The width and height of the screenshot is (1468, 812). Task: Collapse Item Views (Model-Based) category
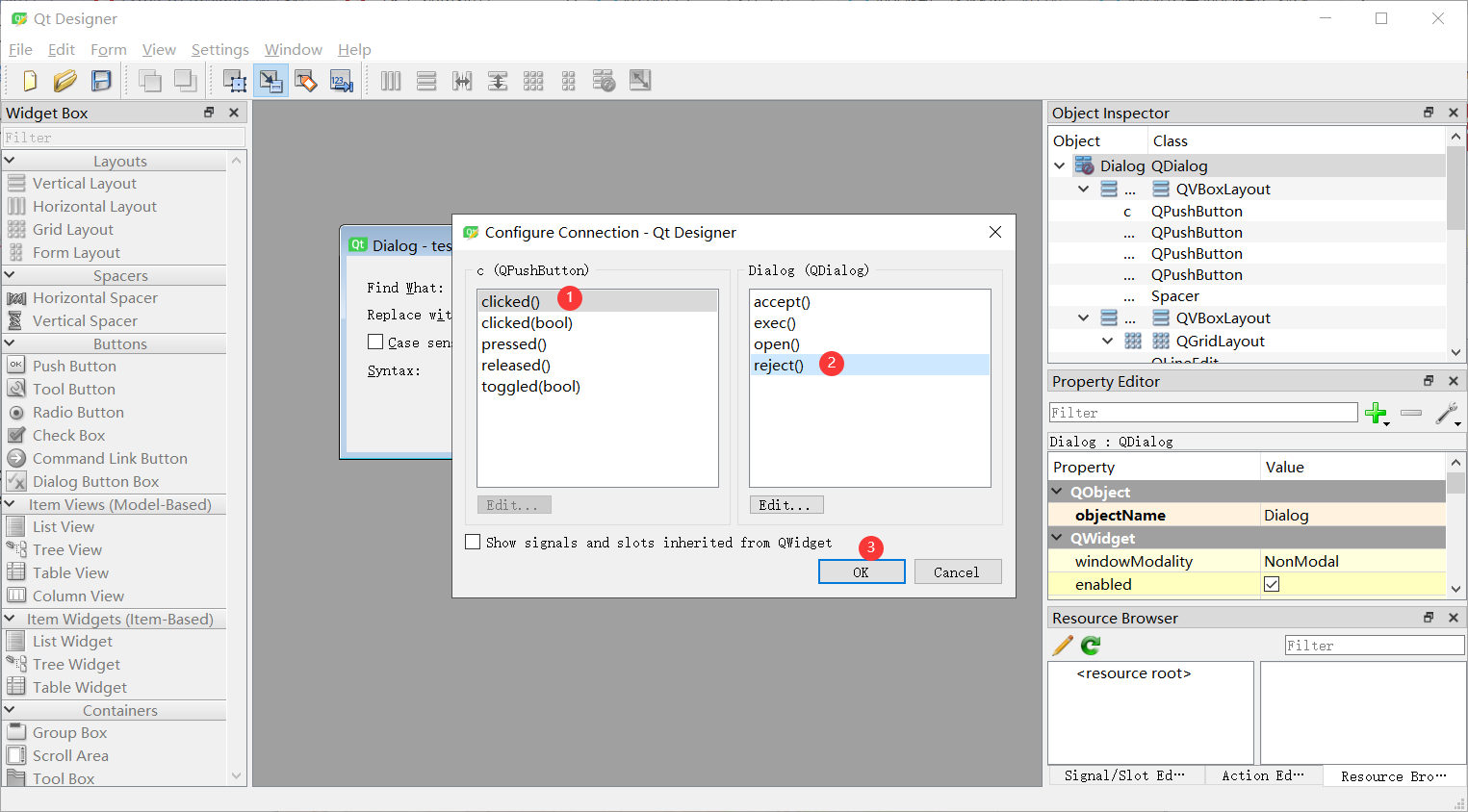tap(10, 504)
